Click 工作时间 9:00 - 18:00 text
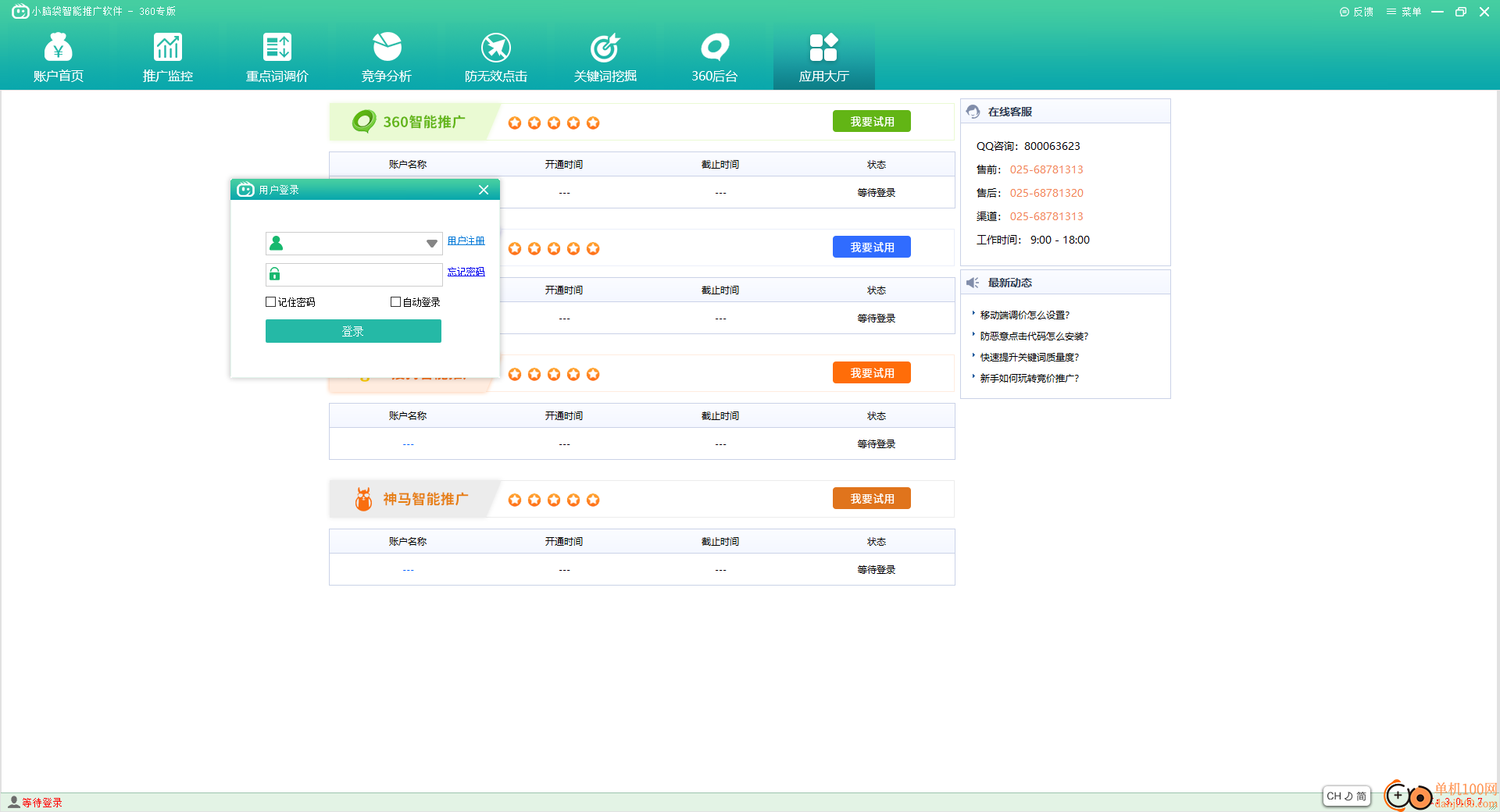The width and height of the screenshot is (1500, 812). (x=1033, y=240)
